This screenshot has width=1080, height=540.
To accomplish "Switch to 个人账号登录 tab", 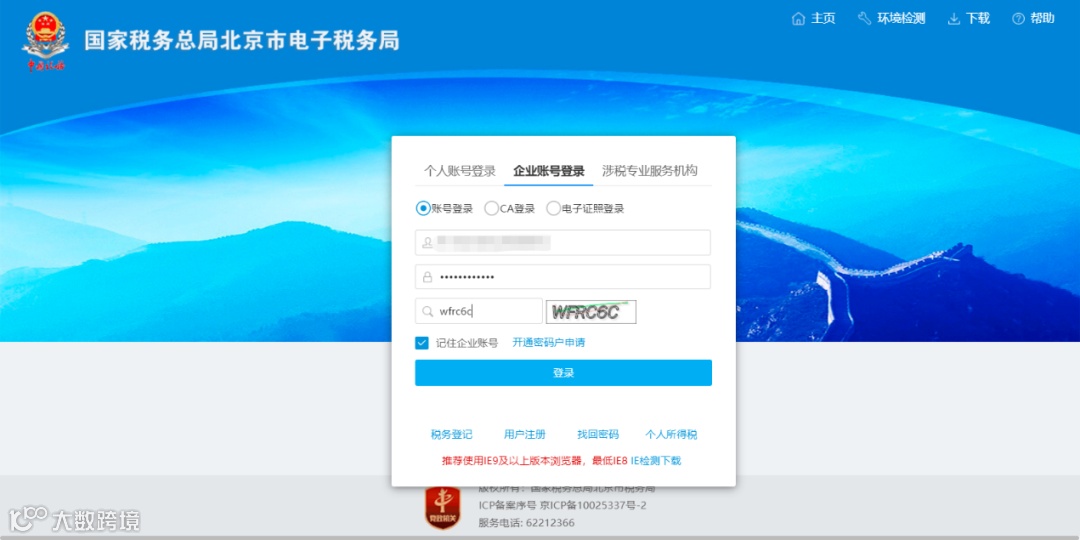I will click(459, 172).
